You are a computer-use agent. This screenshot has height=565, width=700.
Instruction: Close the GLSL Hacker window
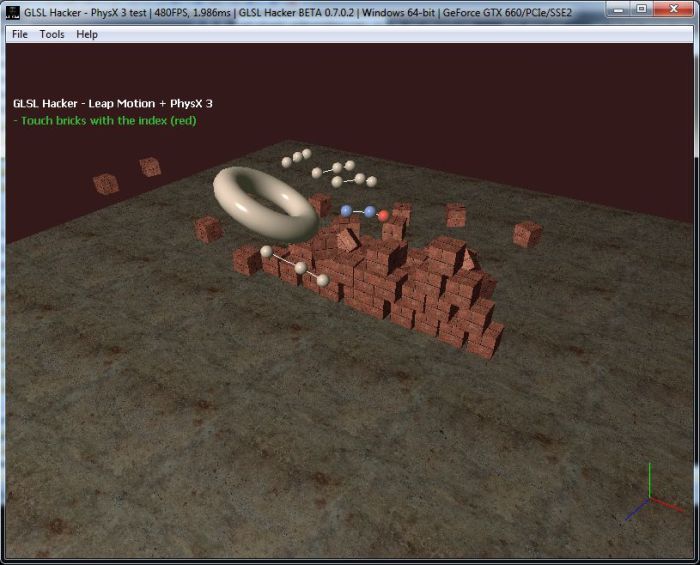pyautogui.click(x=674, y=9)
